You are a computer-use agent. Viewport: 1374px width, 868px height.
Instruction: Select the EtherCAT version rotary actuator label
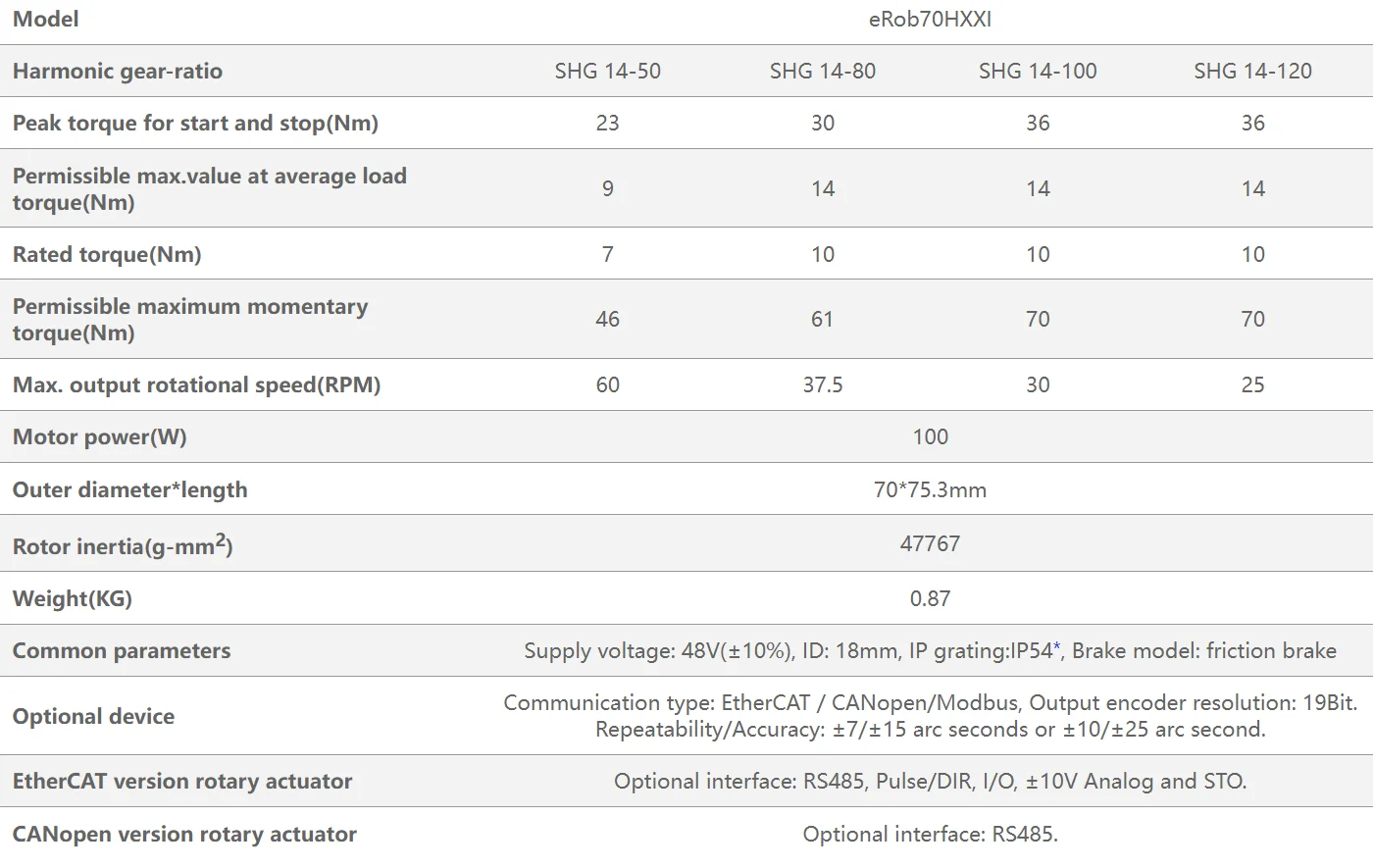point(182,782)
